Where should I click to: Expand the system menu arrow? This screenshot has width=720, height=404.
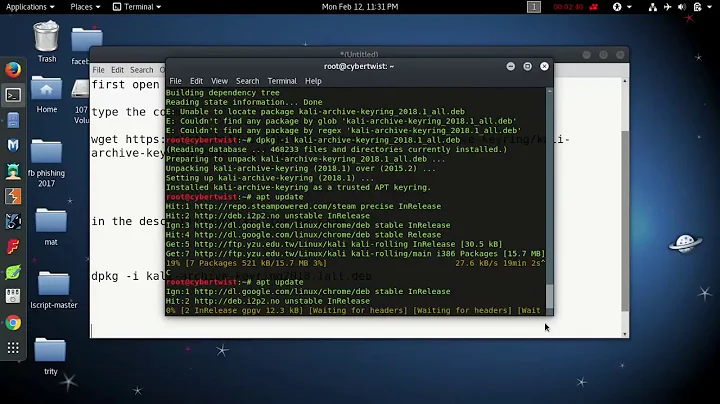[x=710, y=7]
